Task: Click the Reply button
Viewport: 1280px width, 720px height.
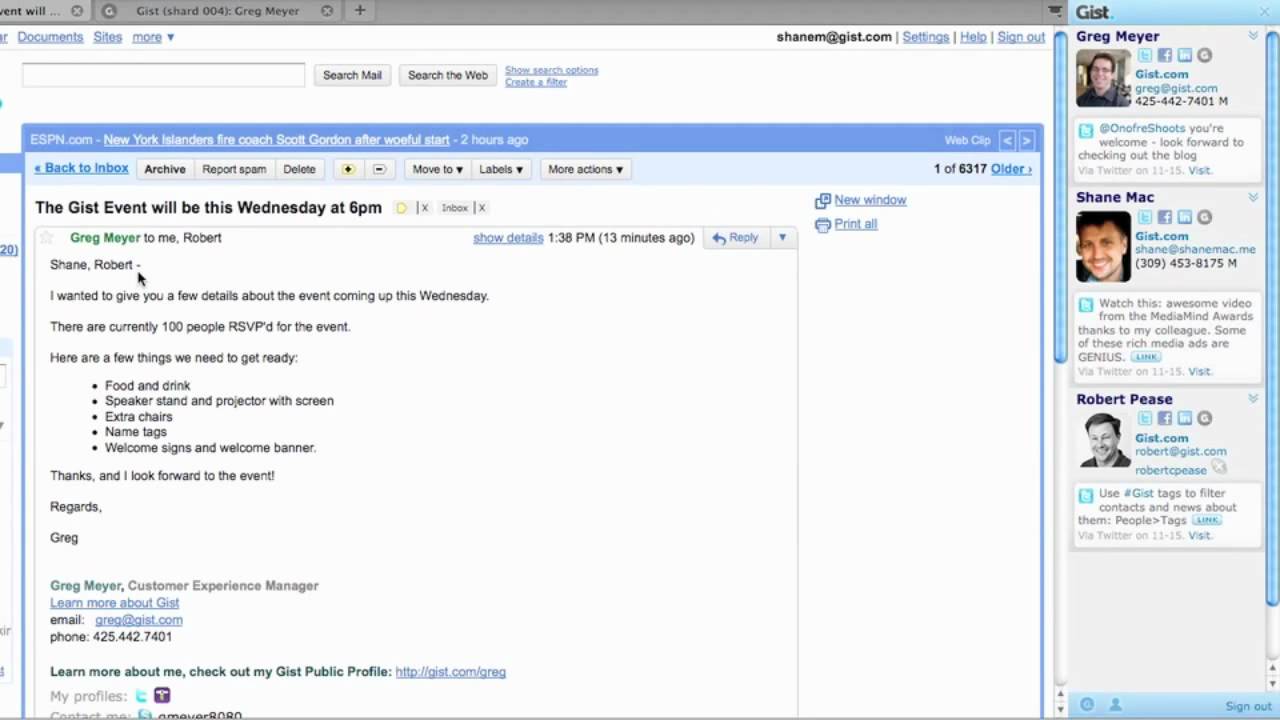Action: (735, 238)
